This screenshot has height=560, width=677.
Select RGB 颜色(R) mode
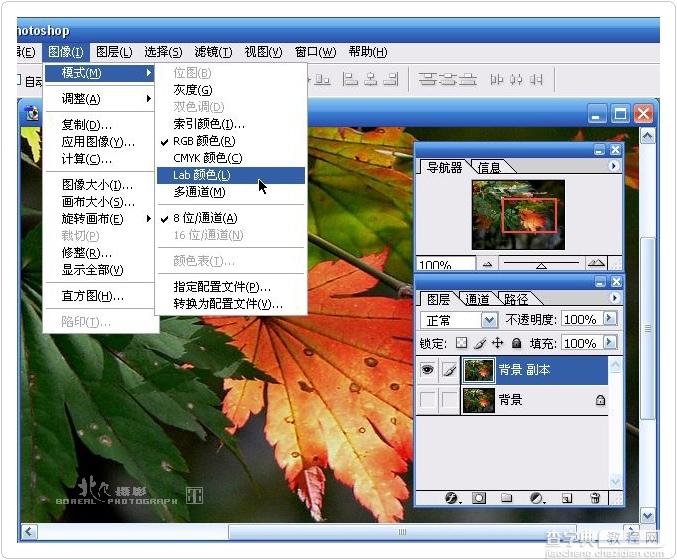[x=231, y=141]
